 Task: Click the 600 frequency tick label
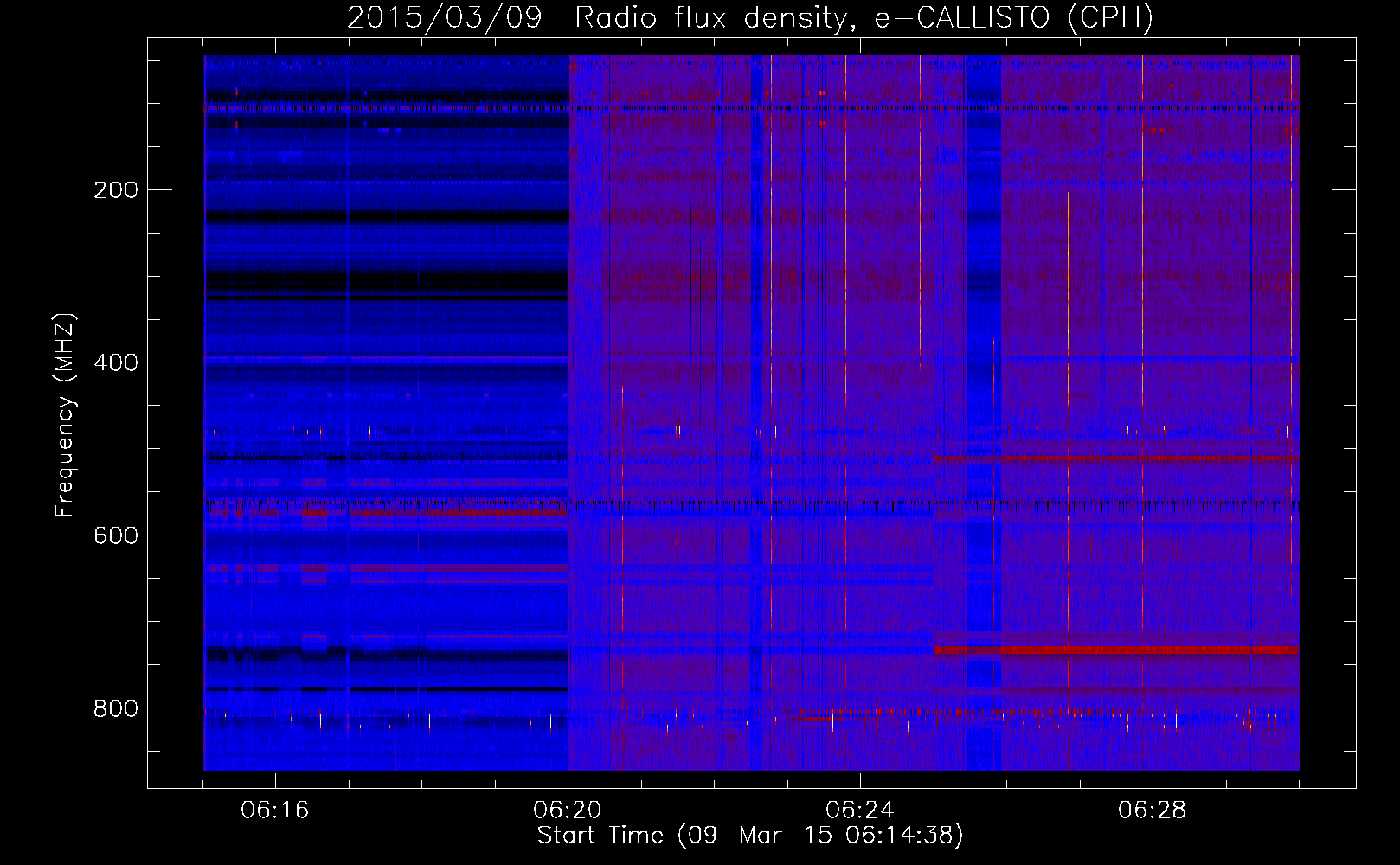(x=116, y=535)
